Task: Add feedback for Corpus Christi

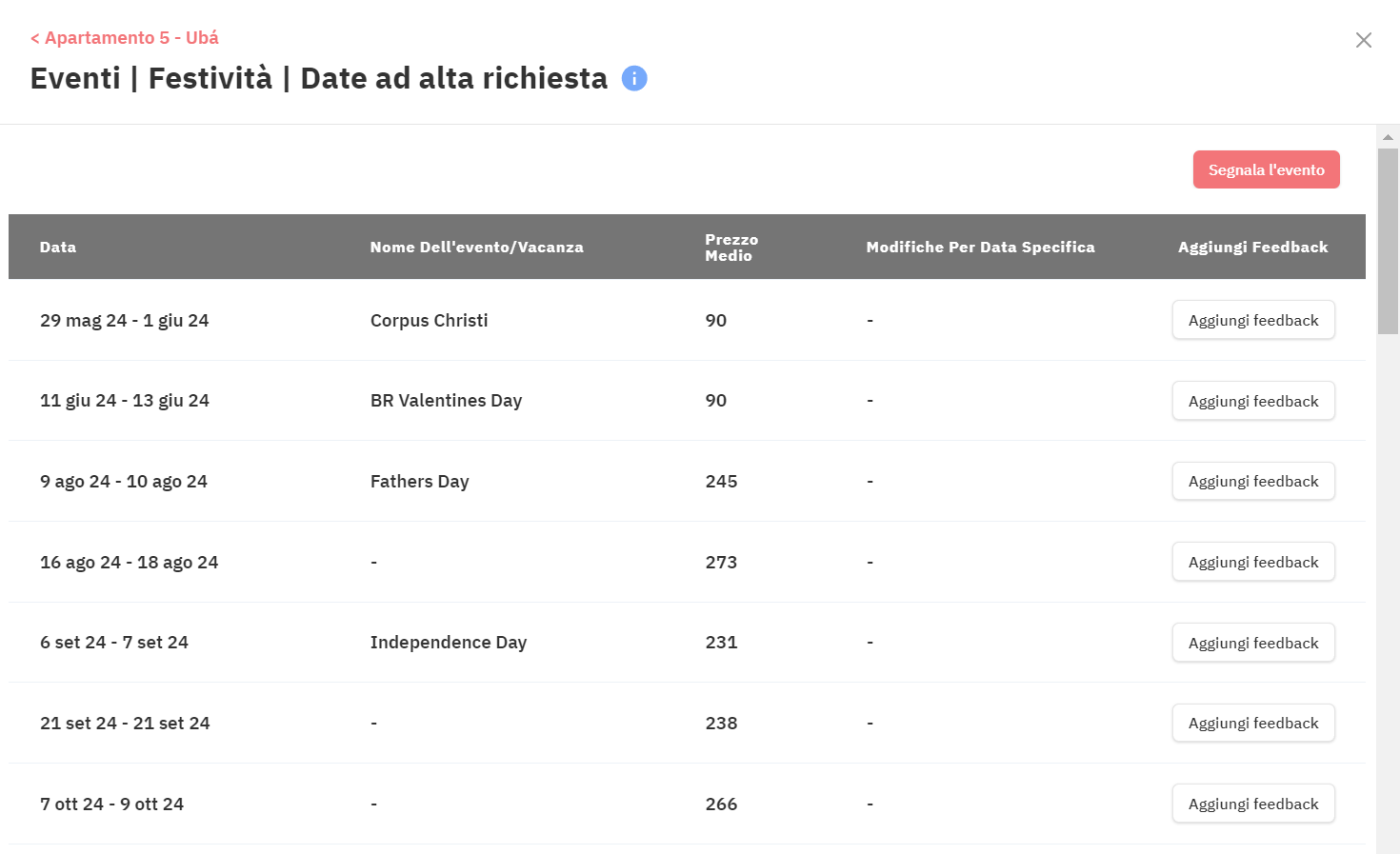Action: click(1253, 320)
